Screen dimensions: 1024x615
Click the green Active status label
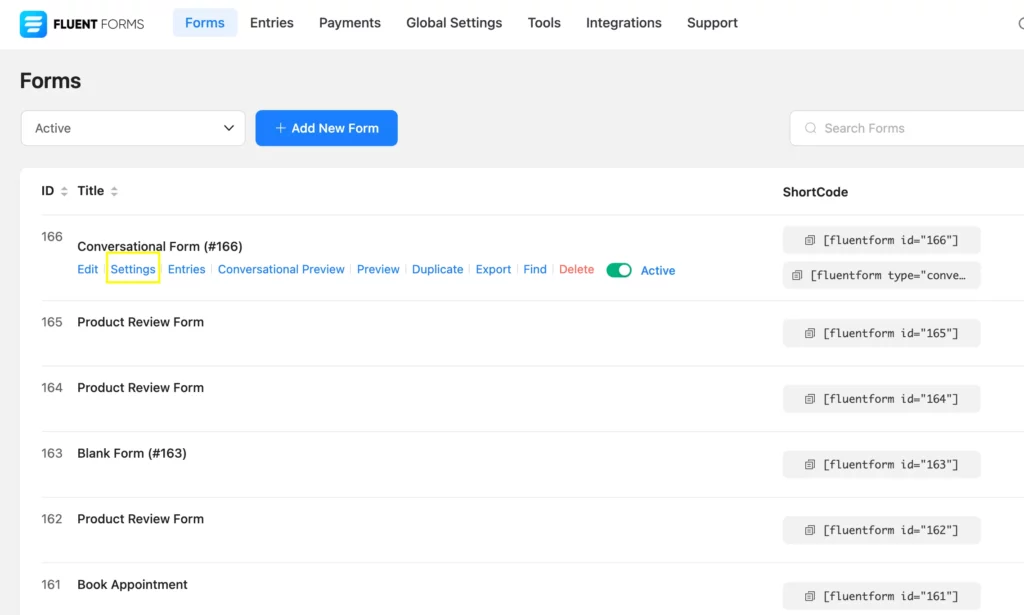coord(658,270)
